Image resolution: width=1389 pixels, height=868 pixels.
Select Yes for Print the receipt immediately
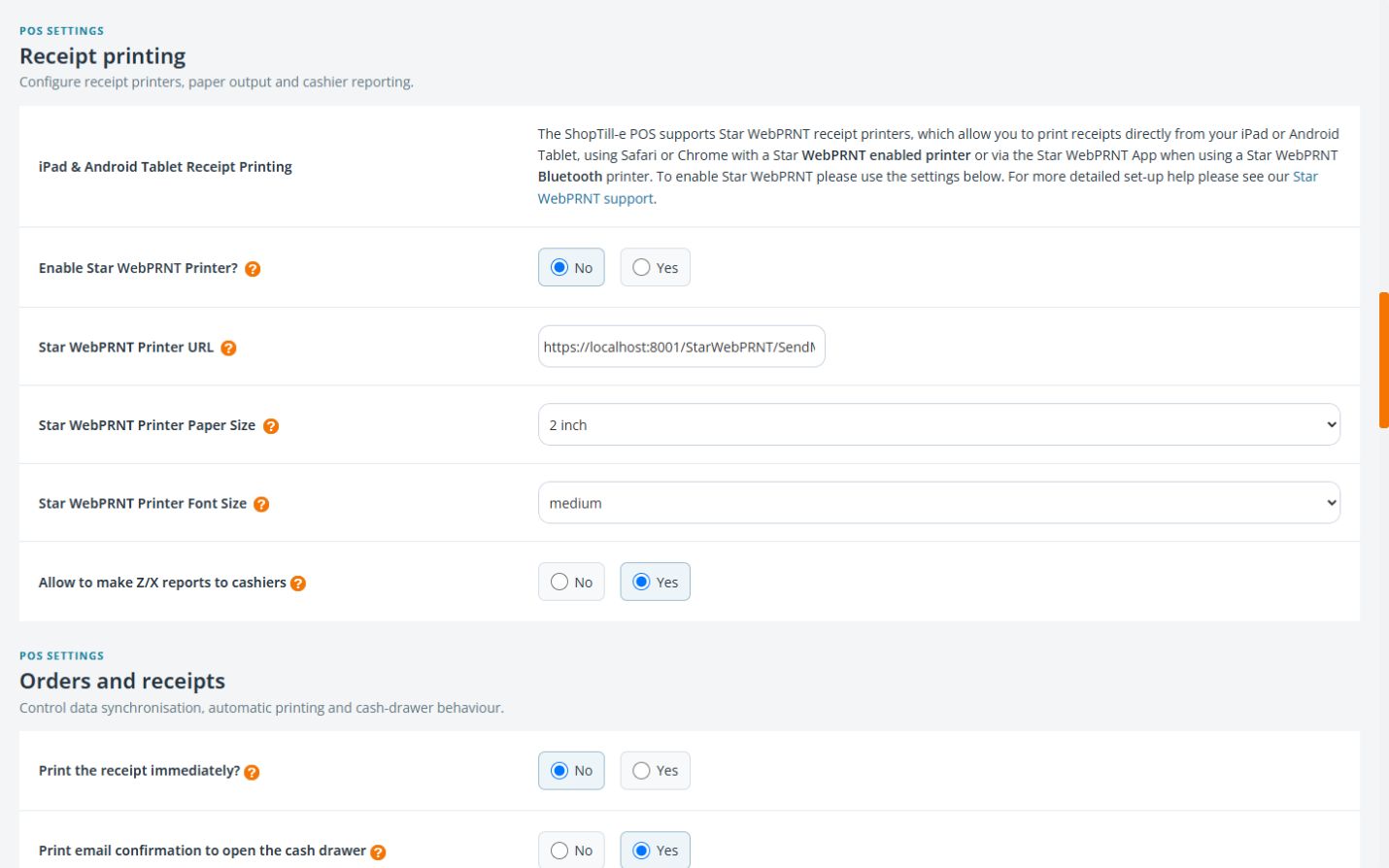tap(655, 771)
